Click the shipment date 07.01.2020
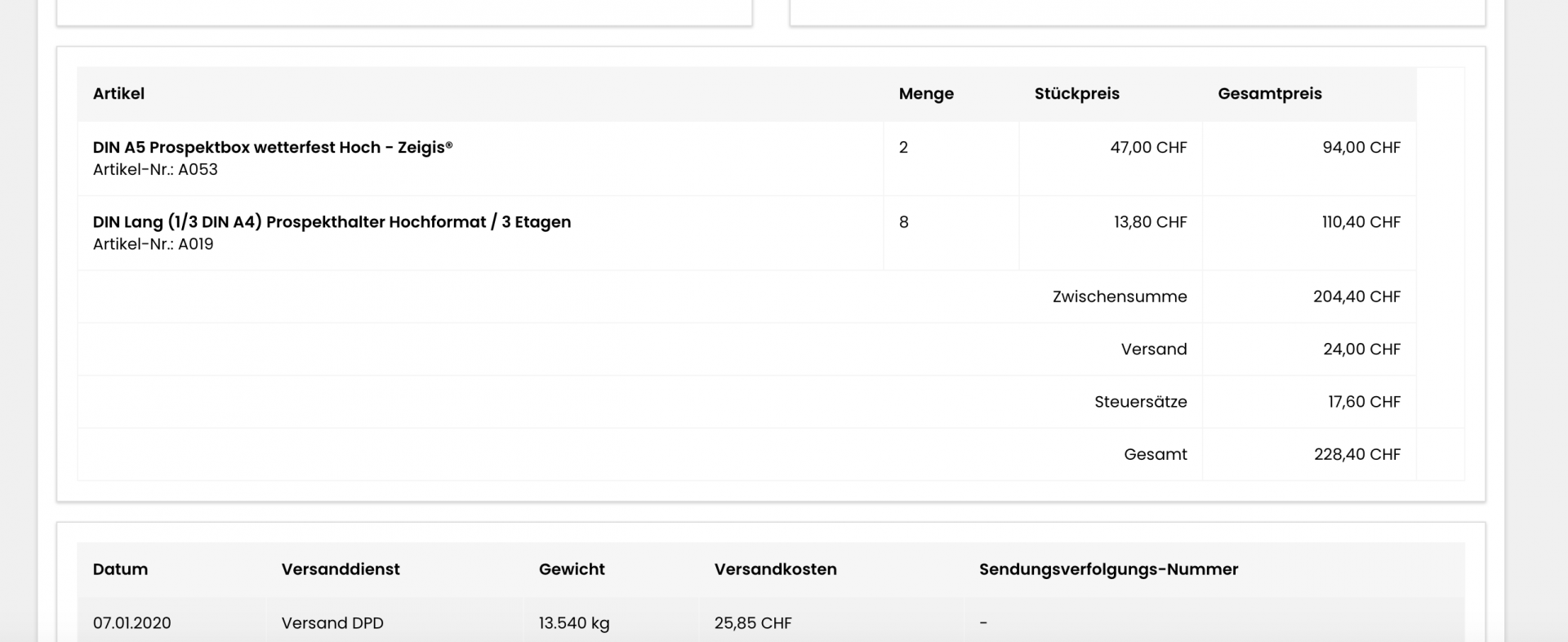The image size is (1568, 642). [x=131, y=623]
